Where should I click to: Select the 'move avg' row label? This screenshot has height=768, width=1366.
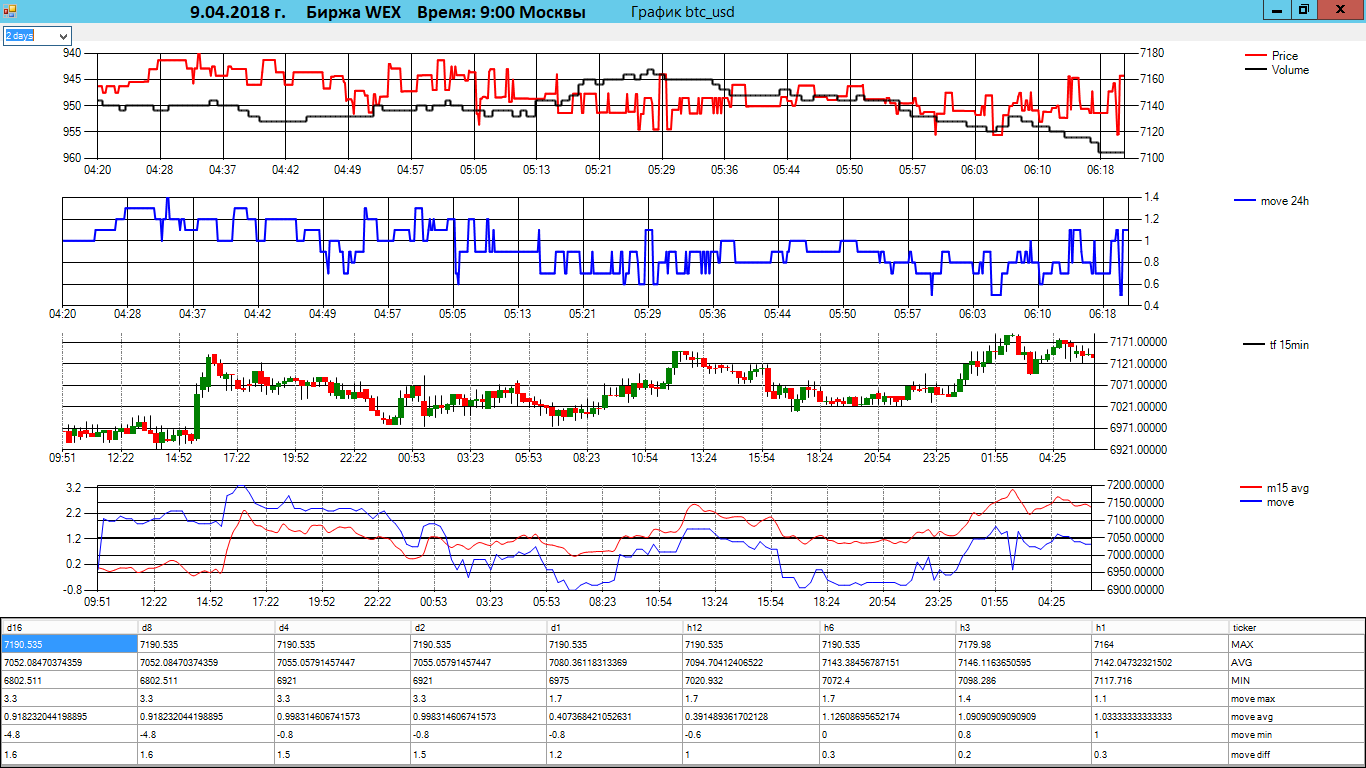coord(1296,717)
